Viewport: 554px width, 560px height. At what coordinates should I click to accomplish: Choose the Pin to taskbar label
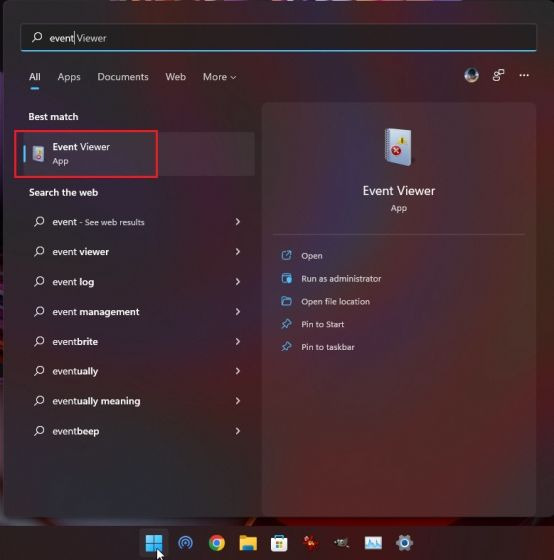click(x=328, y=347)
